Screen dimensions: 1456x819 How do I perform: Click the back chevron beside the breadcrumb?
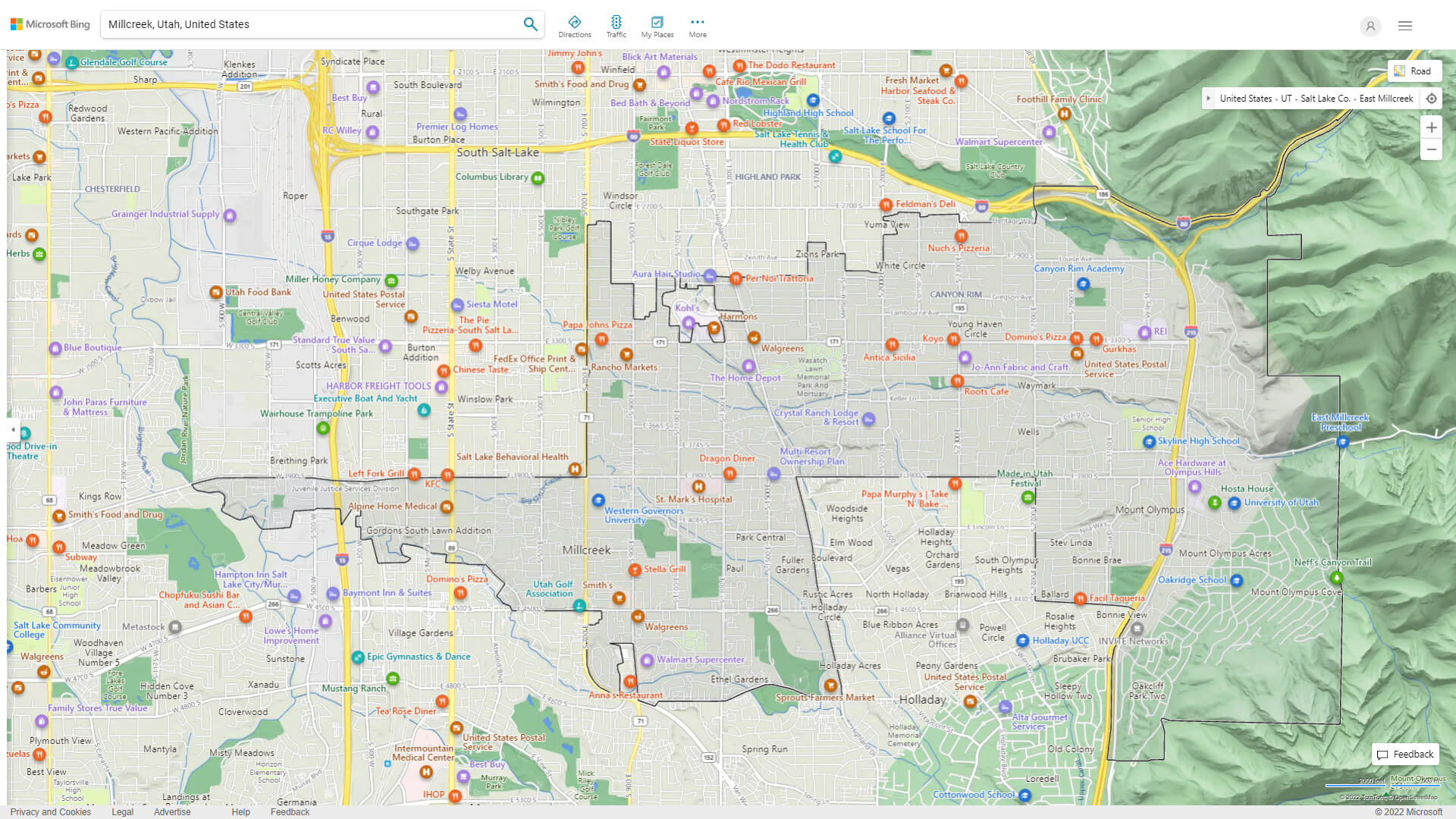(x=1207, y=98)
